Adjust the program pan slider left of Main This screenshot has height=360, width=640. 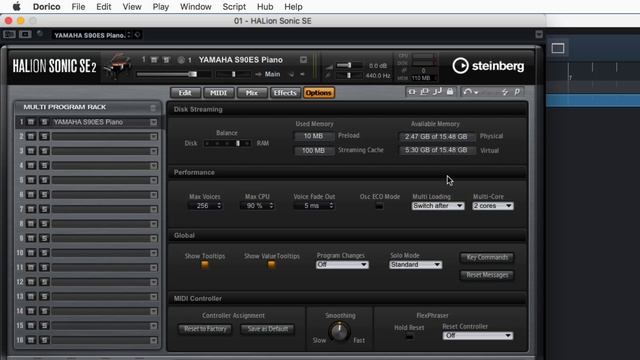click(233, 74)
